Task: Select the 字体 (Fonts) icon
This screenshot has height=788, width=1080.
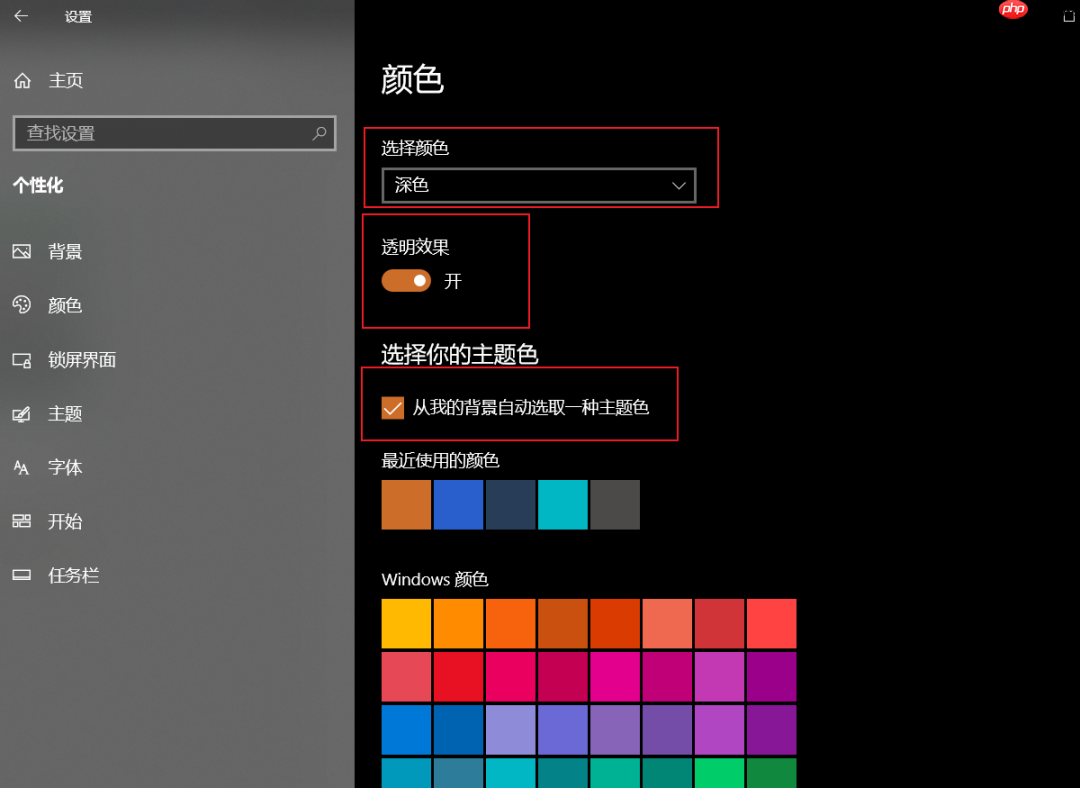Action: pos(24,467)
